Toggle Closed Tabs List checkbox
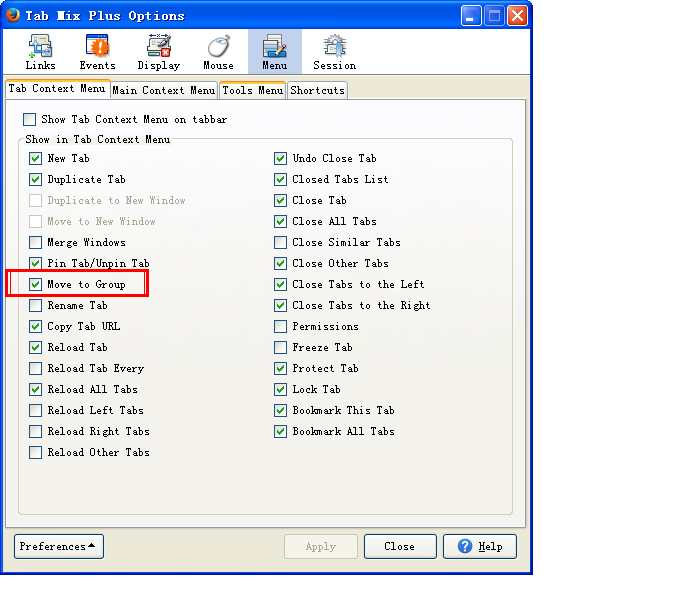This screenshot has width=700, height=600. pyautogui.click(x=280, y=179)
